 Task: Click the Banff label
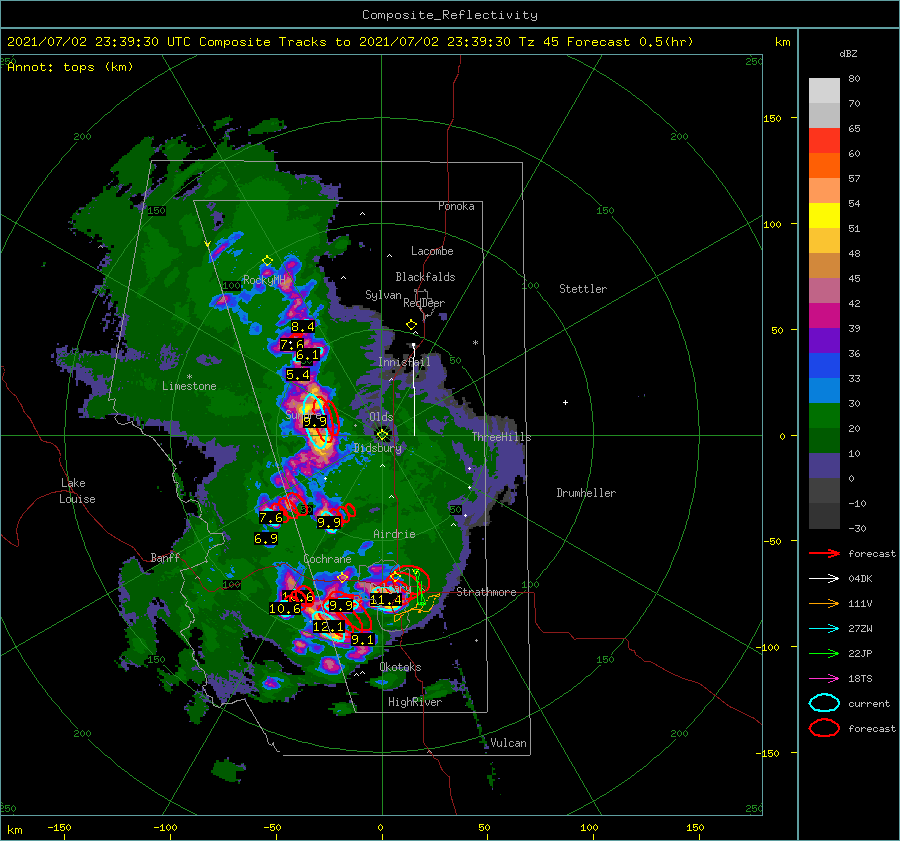pos(165,557)
